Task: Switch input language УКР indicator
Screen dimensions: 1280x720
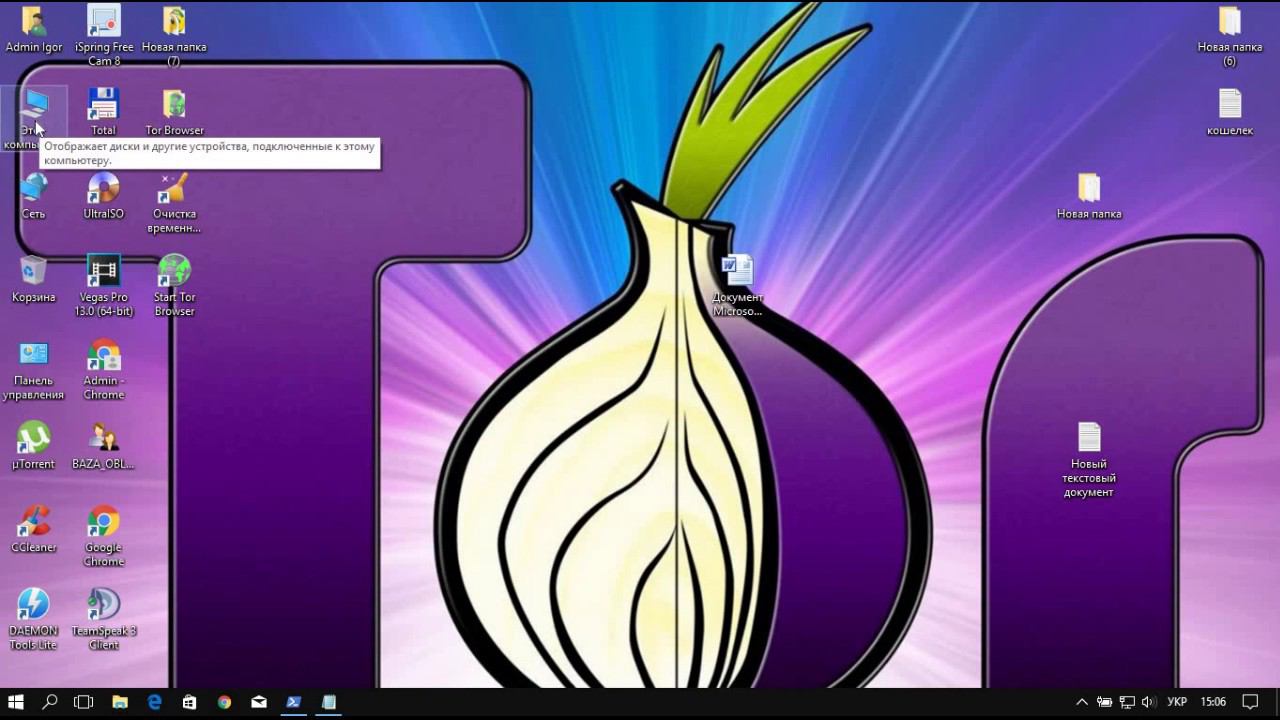Action: coord(1177,702)
